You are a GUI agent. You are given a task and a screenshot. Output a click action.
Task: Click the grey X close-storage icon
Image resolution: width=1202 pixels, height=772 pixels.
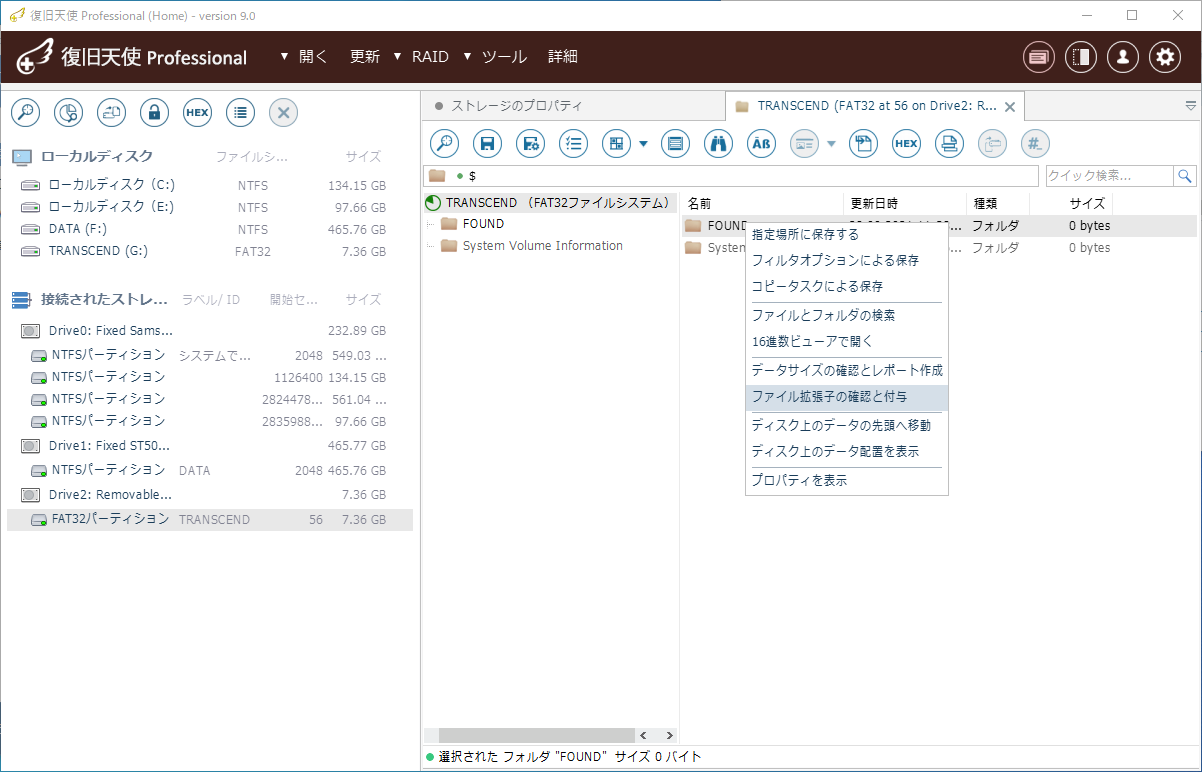tap(283, 113)
